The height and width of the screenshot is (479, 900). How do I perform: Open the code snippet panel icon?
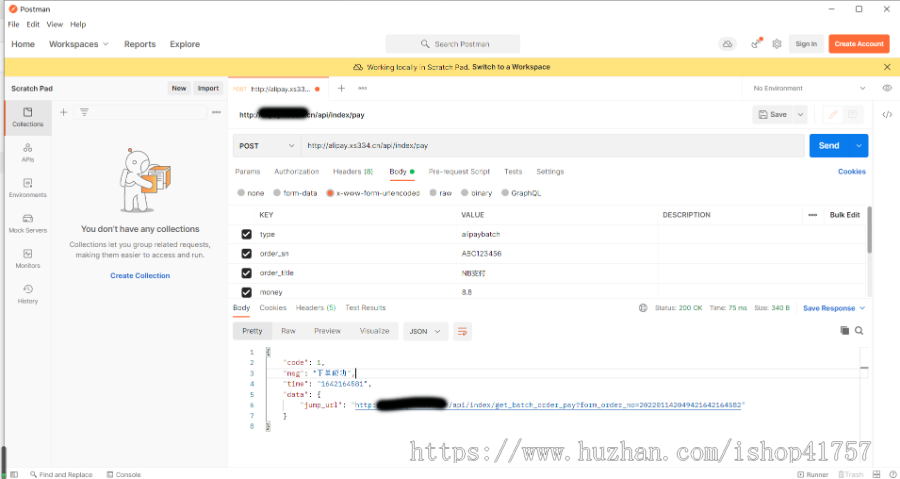point(887,115)
